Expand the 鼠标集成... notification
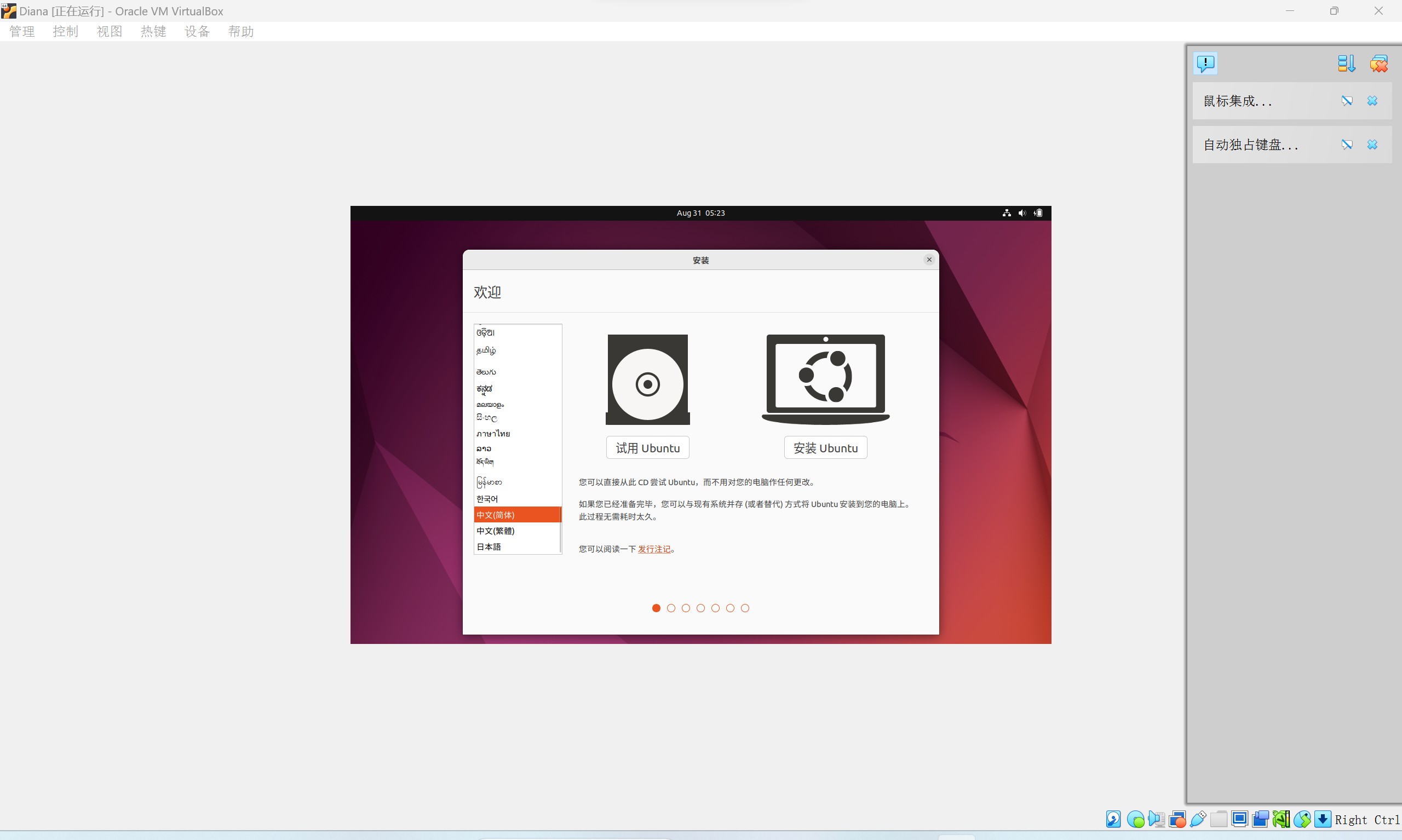 coord(1237,101)
